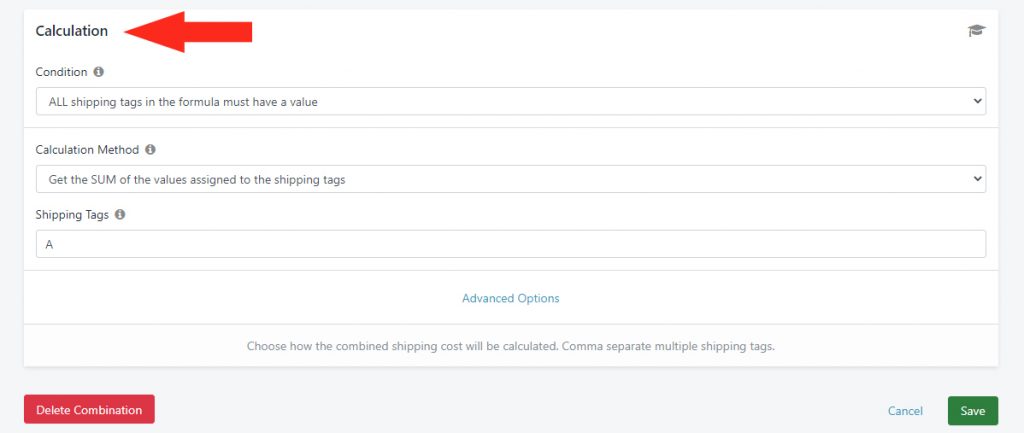This screenshot has height=433, width=1024.
Task: Click the red Delete Combination button
Action: pos(89,409)
